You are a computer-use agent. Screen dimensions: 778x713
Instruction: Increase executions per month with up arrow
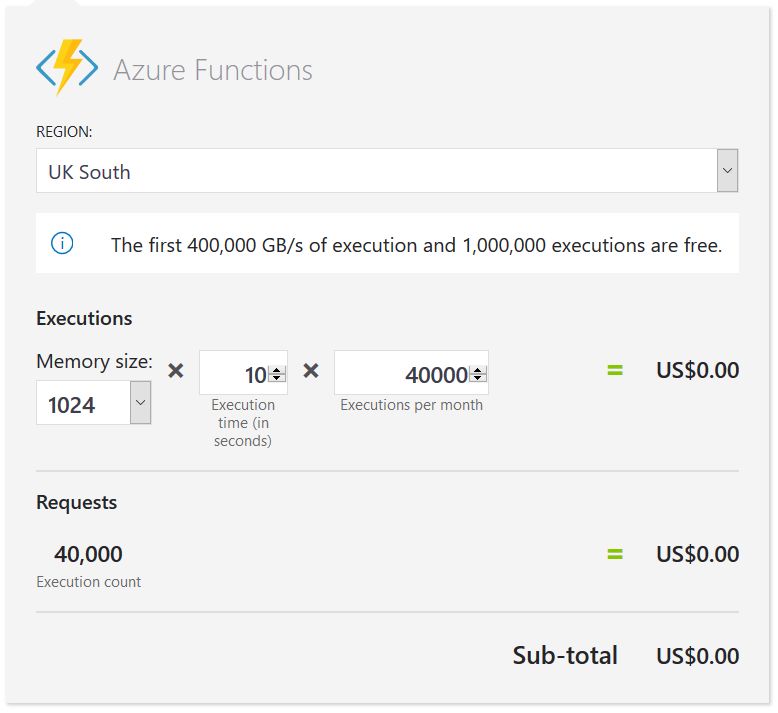click(478, 370)
